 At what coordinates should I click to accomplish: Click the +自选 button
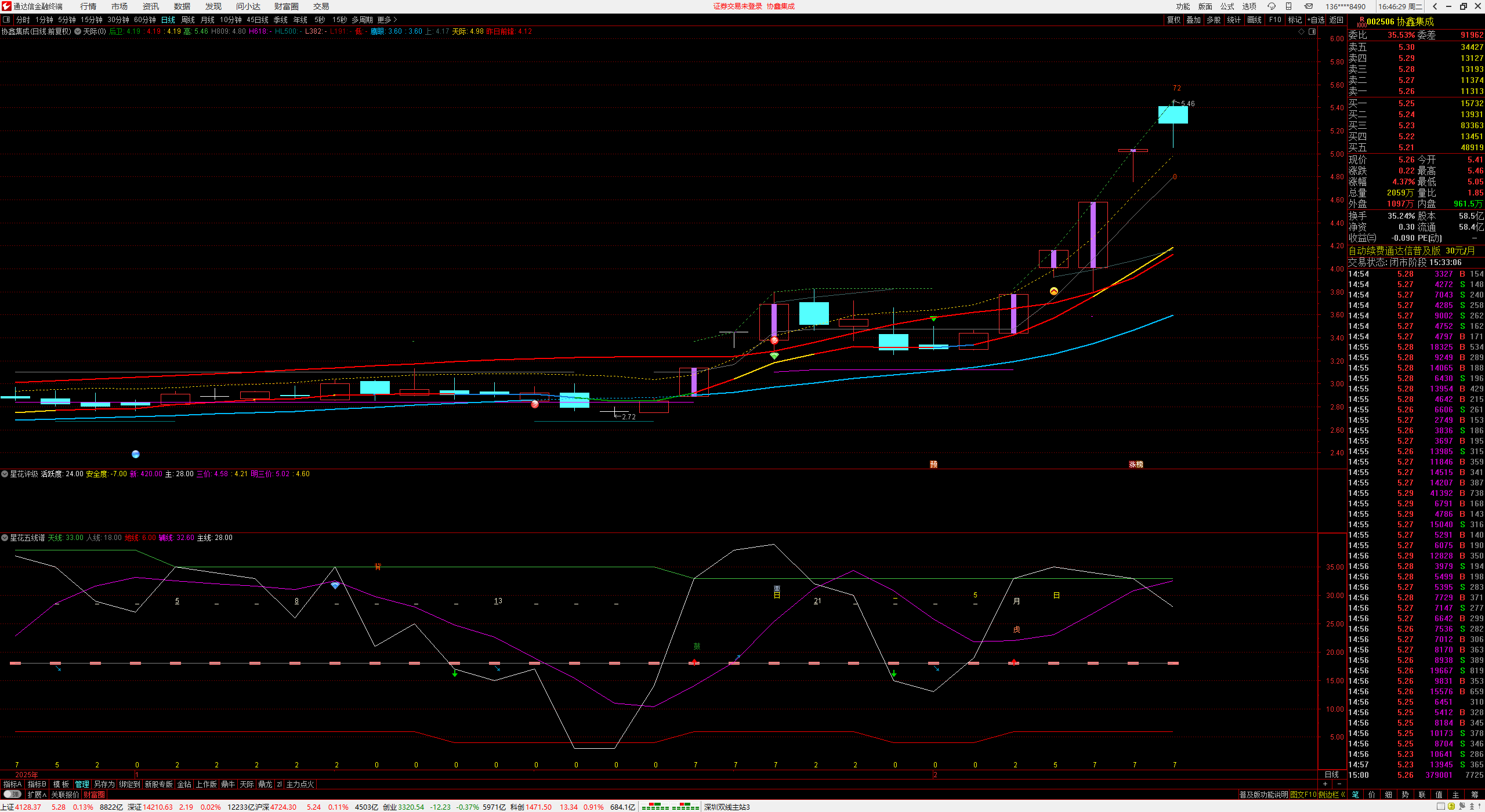[x=1316, y=20]
